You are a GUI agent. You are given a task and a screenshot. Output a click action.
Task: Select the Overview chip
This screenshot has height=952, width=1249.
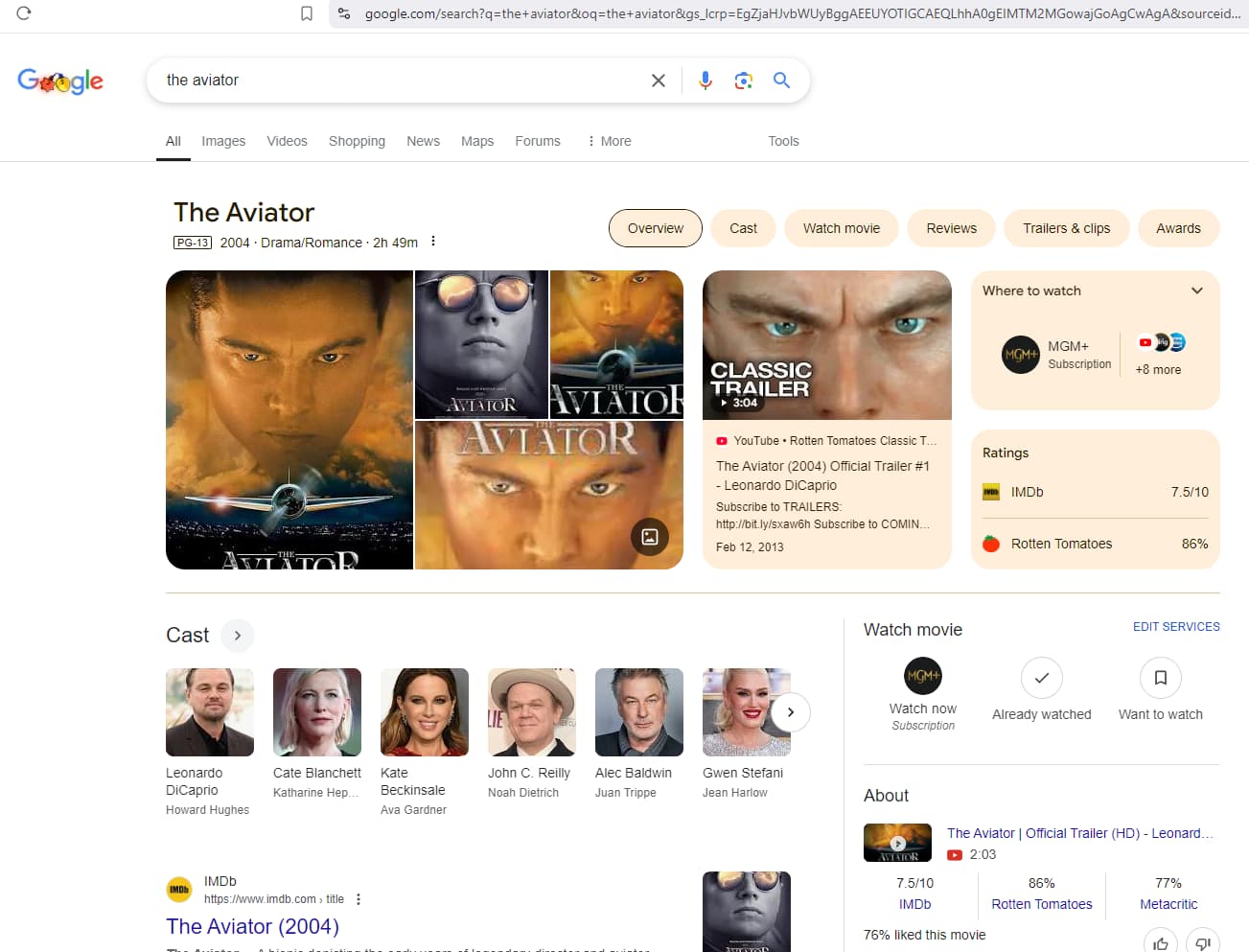pos(656,228)
